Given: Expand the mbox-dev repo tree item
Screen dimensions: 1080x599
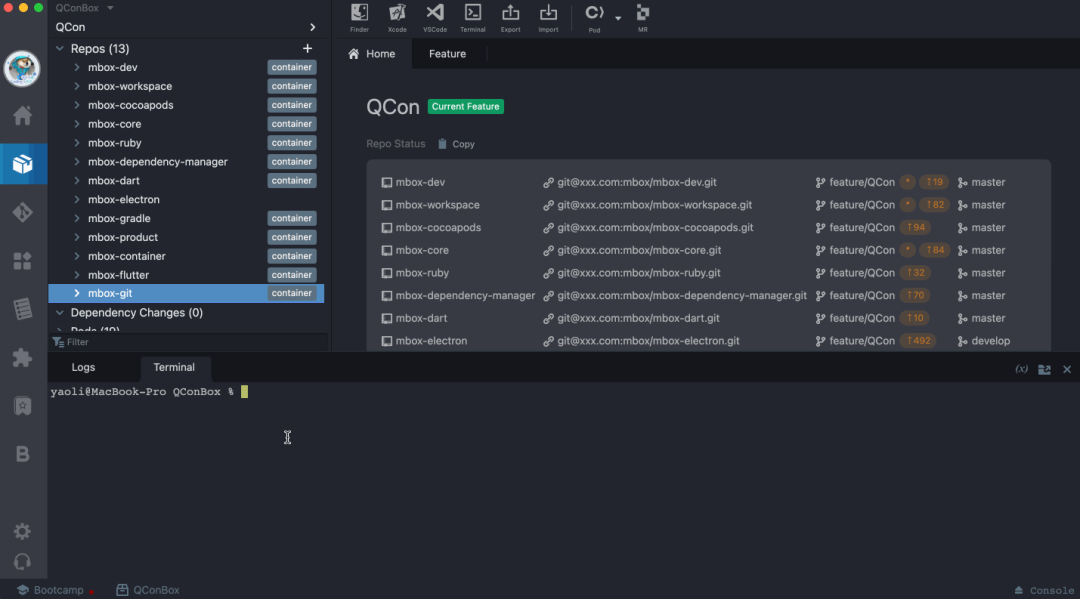Looking at the screenshot, I should point(78,68).
